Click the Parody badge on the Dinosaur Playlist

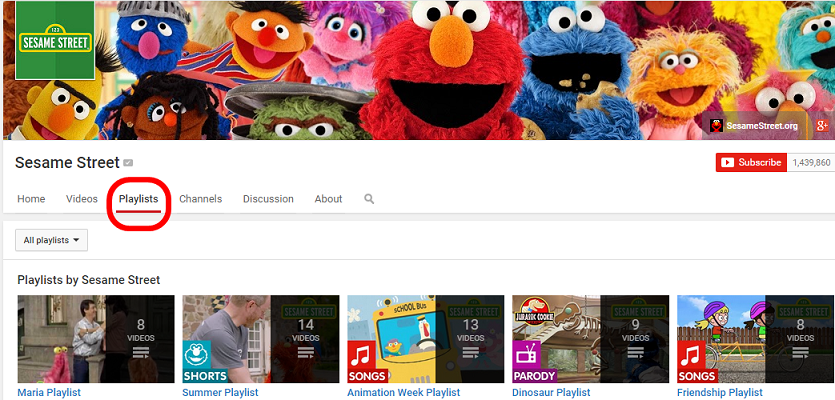(534, 362)
